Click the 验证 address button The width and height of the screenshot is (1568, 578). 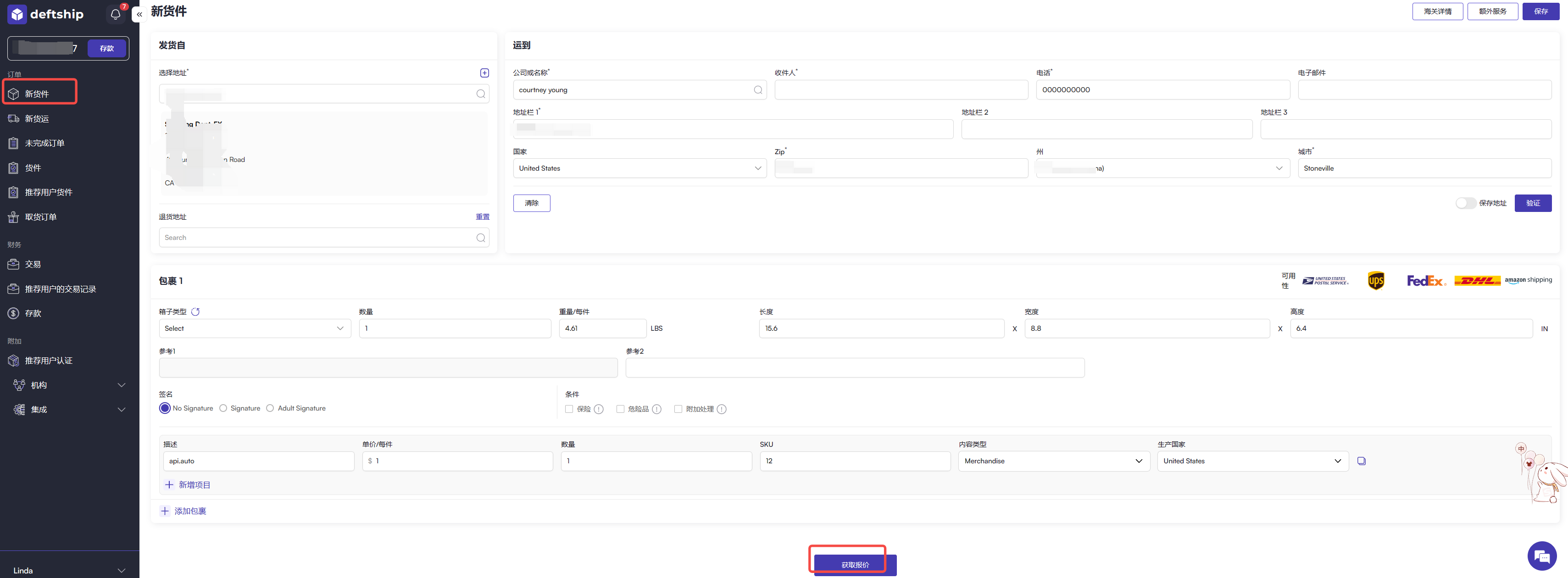(x=1533, y=203)
